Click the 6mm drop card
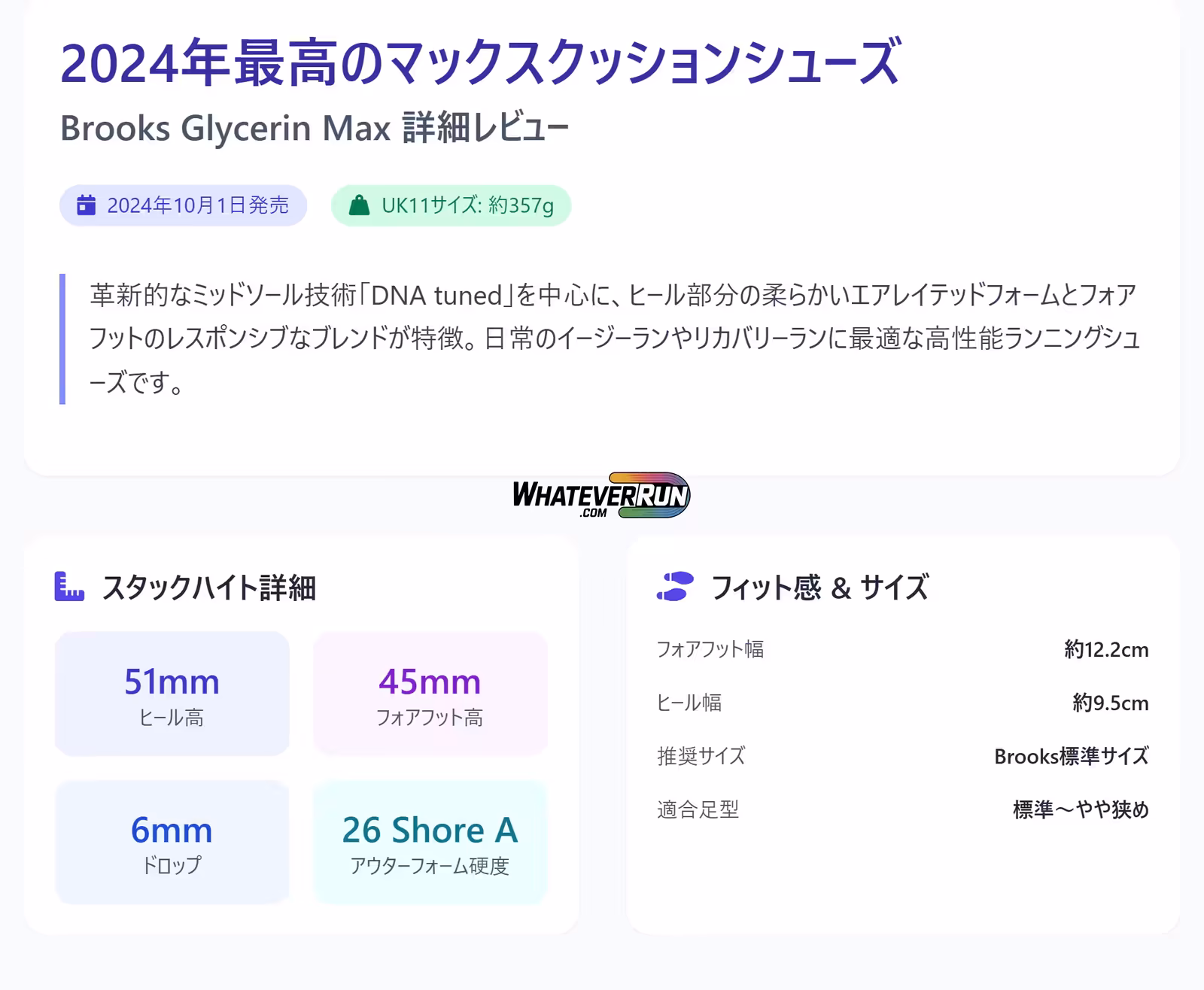The image size is (1204, 990). click(172, 843)
